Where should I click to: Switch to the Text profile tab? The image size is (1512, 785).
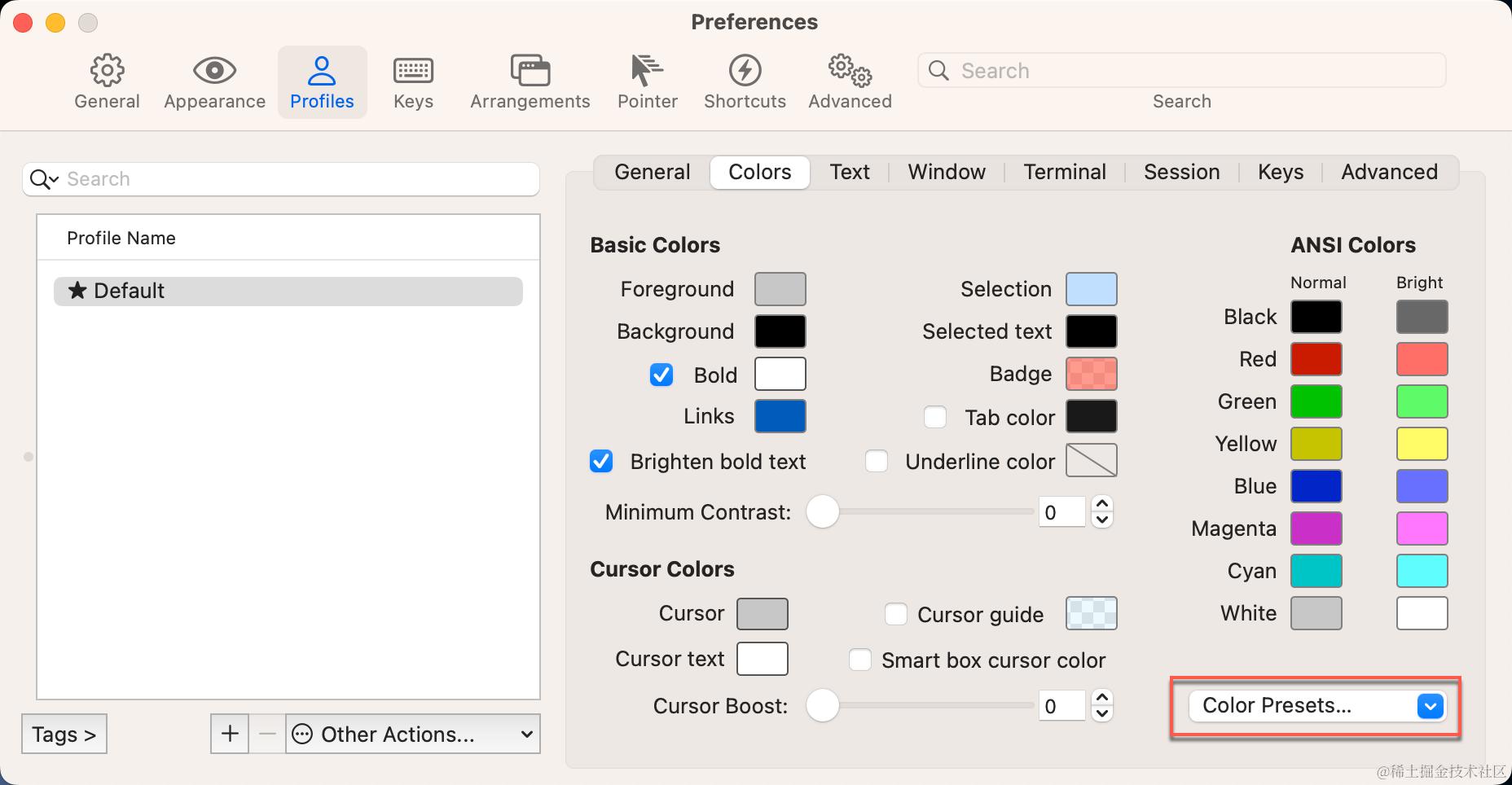(x=850, y=172)
